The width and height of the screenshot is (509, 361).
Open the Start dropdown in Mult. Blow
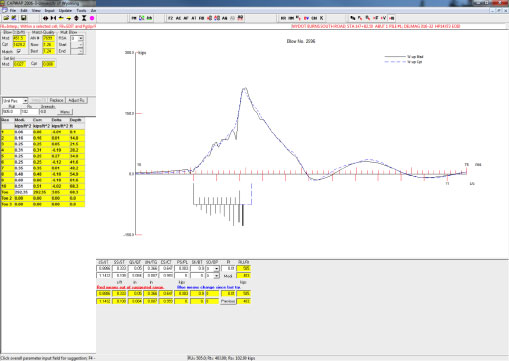tap(81, 45)
